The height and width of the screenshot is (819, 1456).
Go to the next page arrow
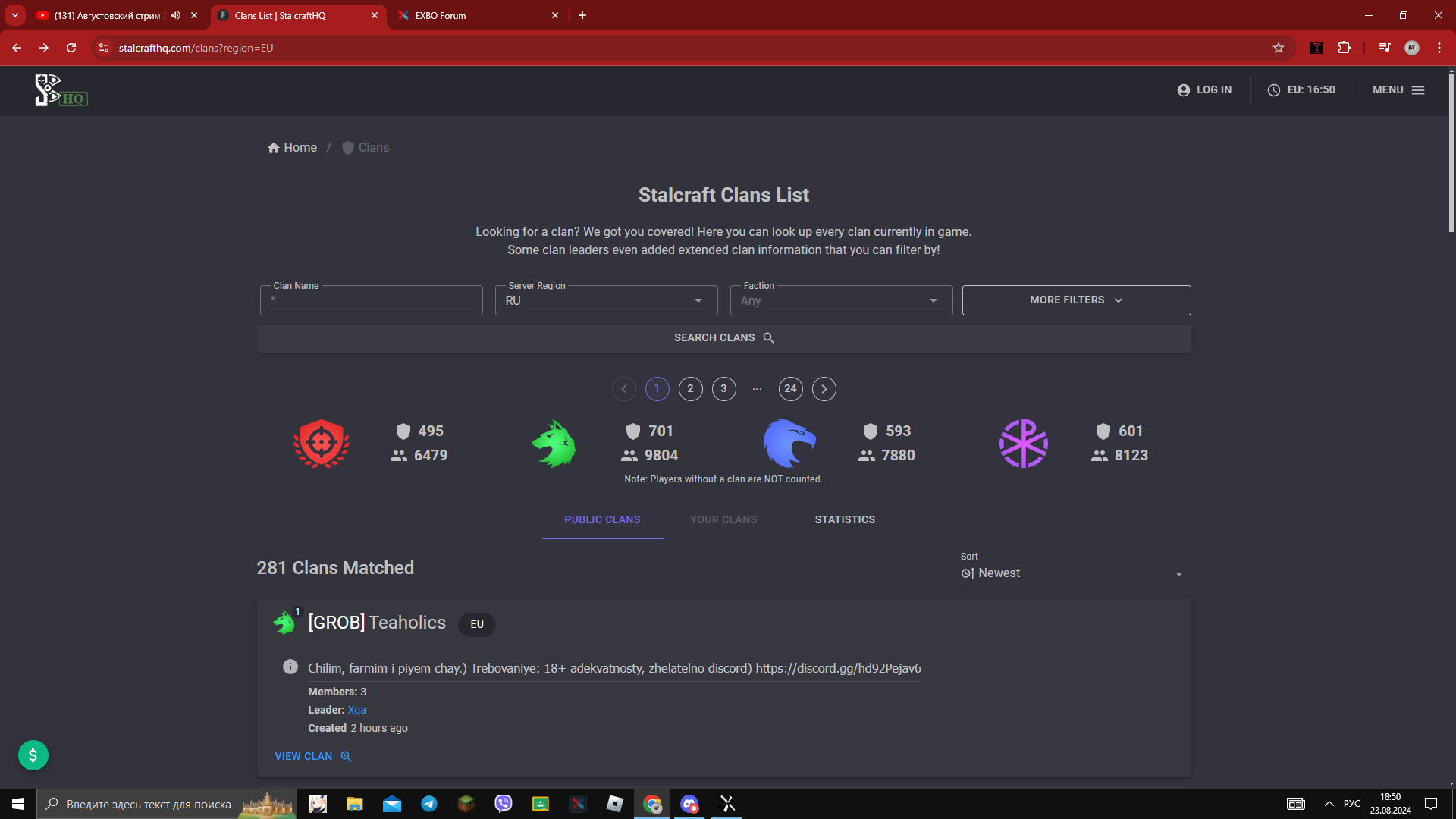tap(824, 389)
